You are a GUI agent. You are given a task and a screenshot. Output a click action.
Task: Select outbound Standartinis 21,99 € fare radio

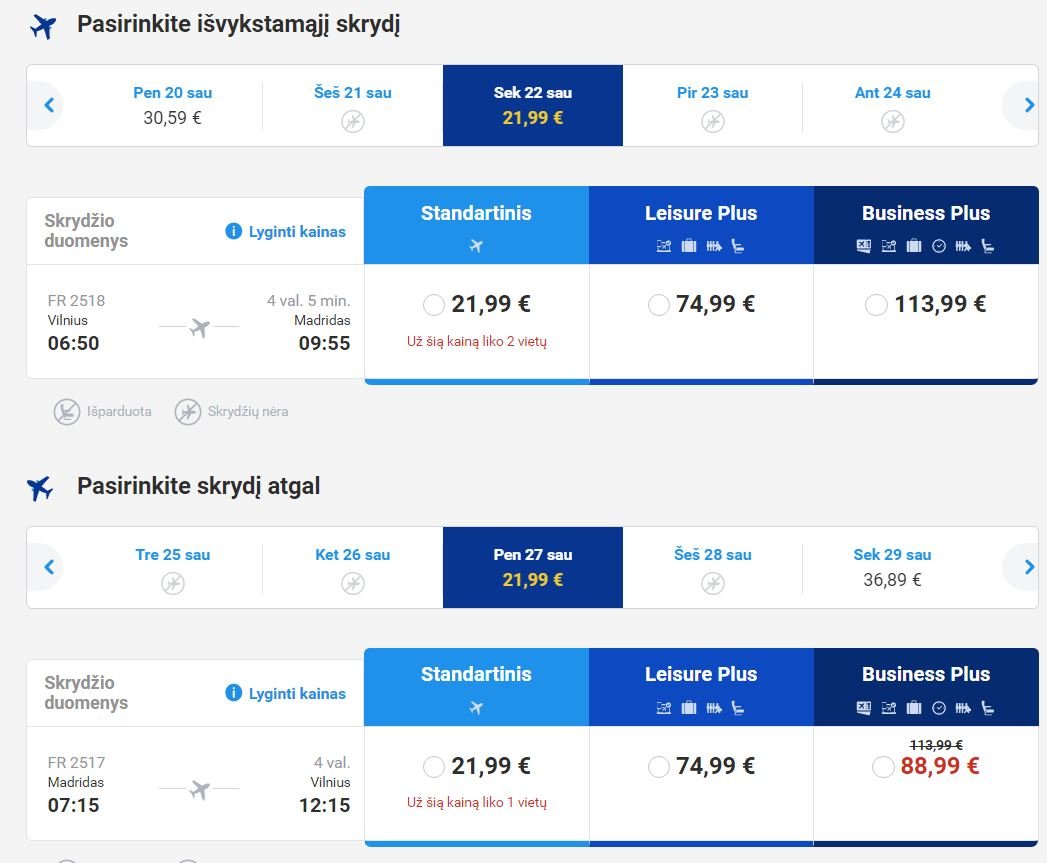click(x=433, y=305)
